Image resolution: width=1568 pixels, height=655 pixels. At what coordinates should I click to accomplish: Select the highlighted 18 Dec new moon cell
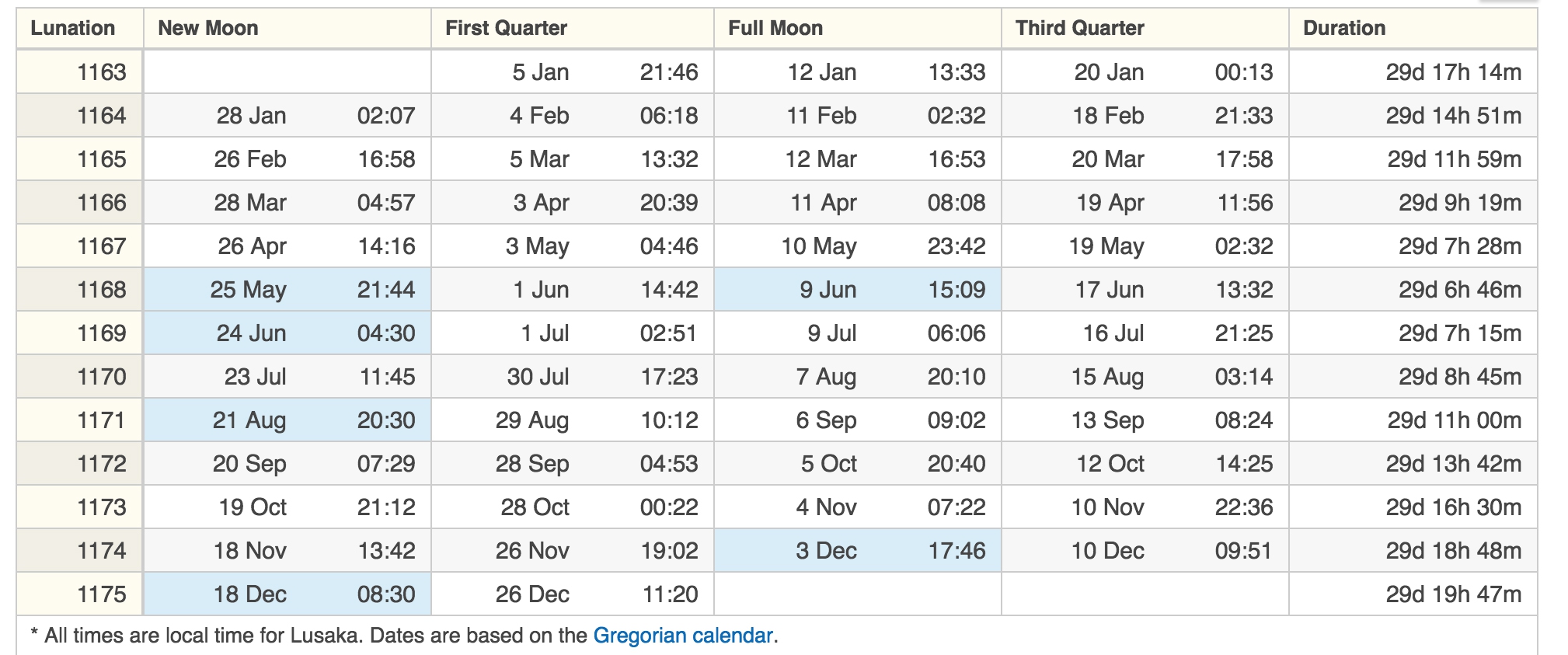[287, 594]
